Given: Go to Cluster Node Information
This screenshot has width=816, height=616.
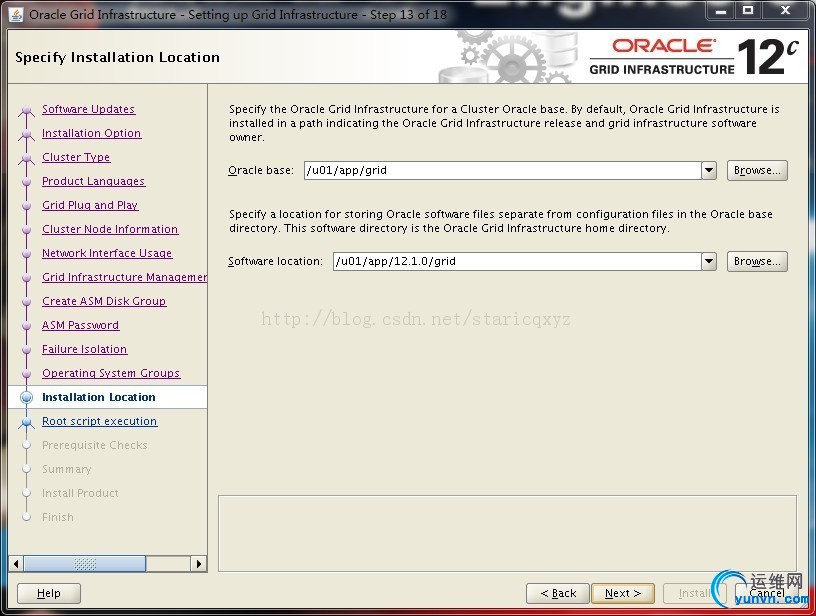Looking at the screenshot, I should click(110, 229).
